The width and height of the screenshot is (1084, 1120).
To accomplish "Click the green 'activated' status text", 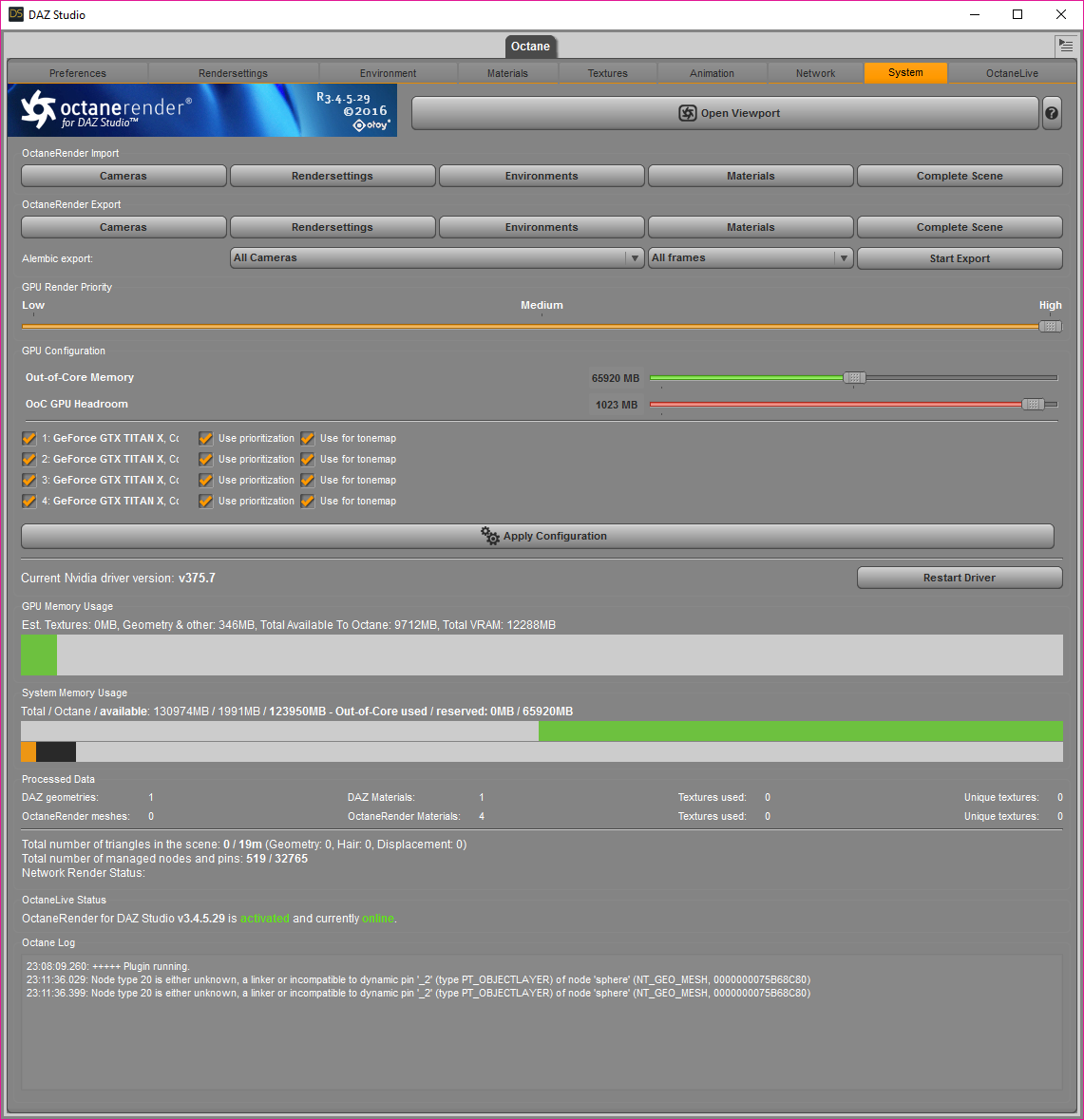I will click(264, 919).
